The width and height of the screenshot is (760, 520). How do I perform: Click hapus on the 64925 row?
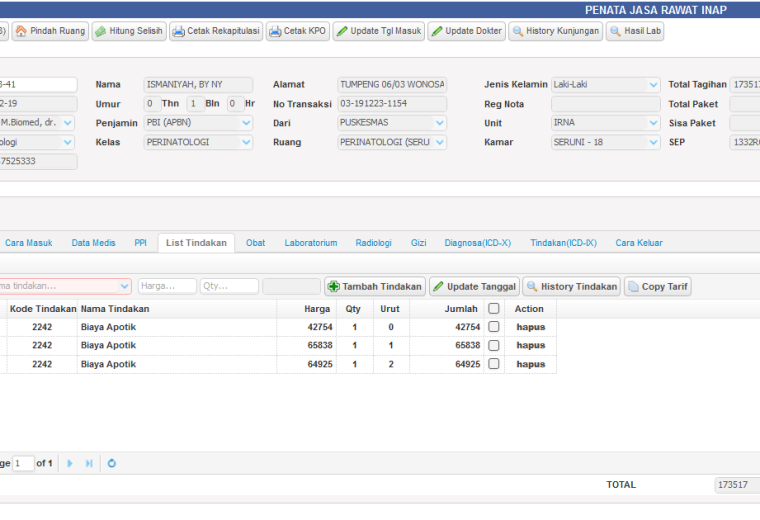[x=531, y=364]
